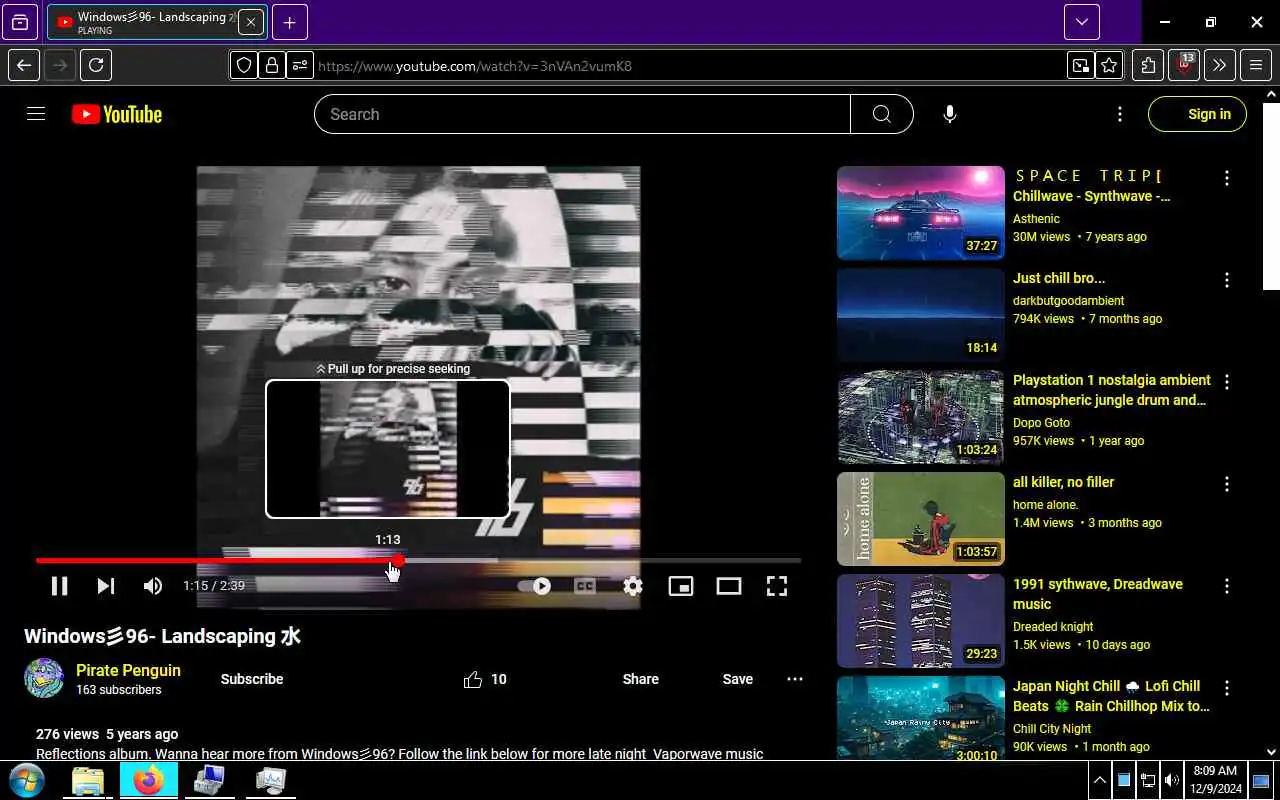Screen dimensions: 1280x800
Task: Search with your voice microphone
Action: click(x=950, y=114)
